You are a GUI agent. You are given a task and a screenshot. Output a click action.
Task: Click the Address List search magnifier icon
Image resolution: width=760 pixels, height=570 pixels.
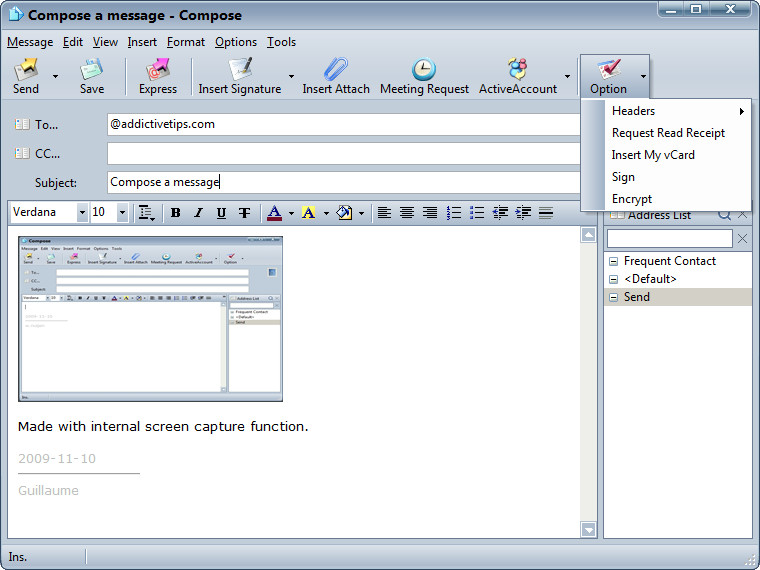pyautogui.click(x=724, y=214)
